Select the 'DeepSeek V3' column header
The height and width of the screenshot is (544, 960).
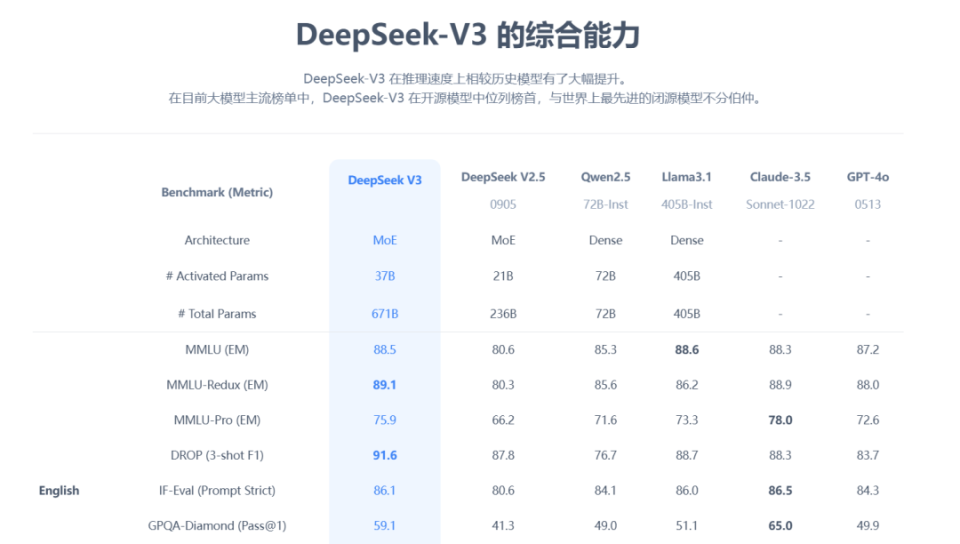[x=384, y=181]
